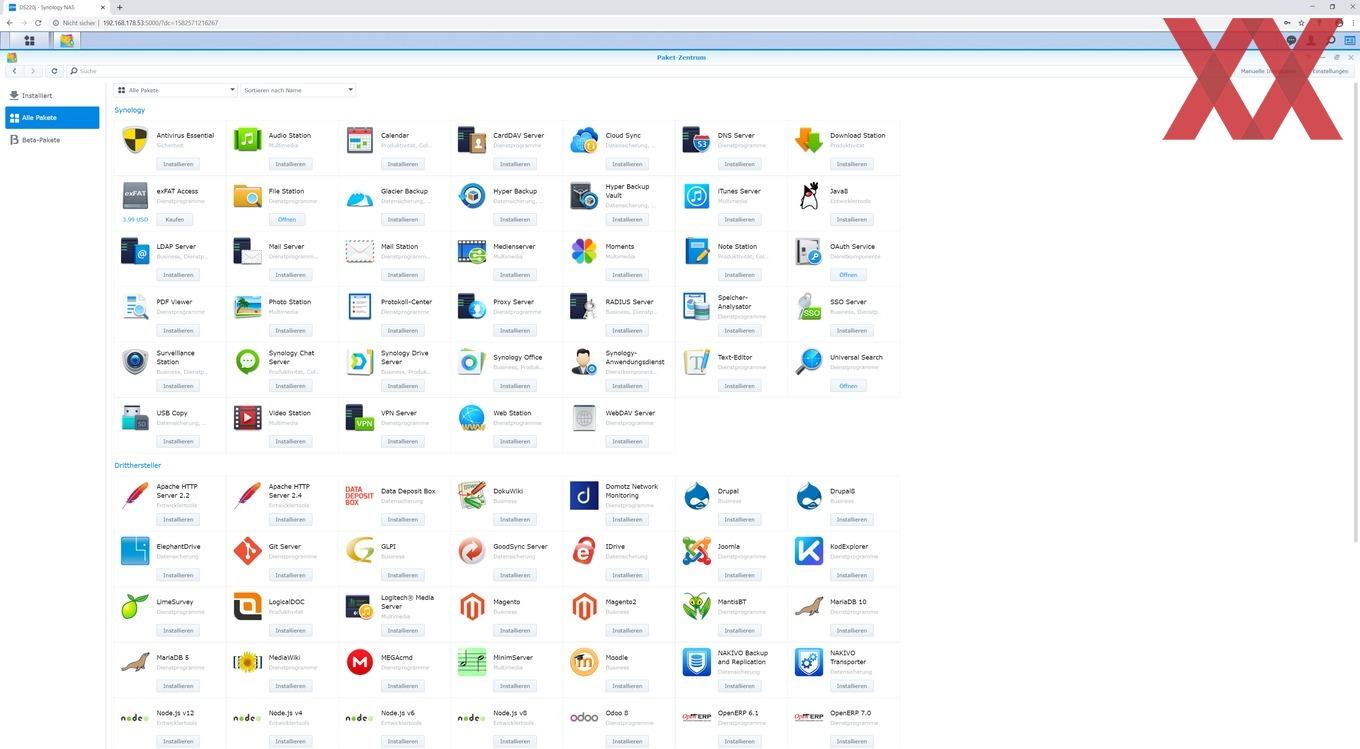Open the Text-Editor package icon
The height and width of the screenshot is (749, 1360).
pos(697,362)
